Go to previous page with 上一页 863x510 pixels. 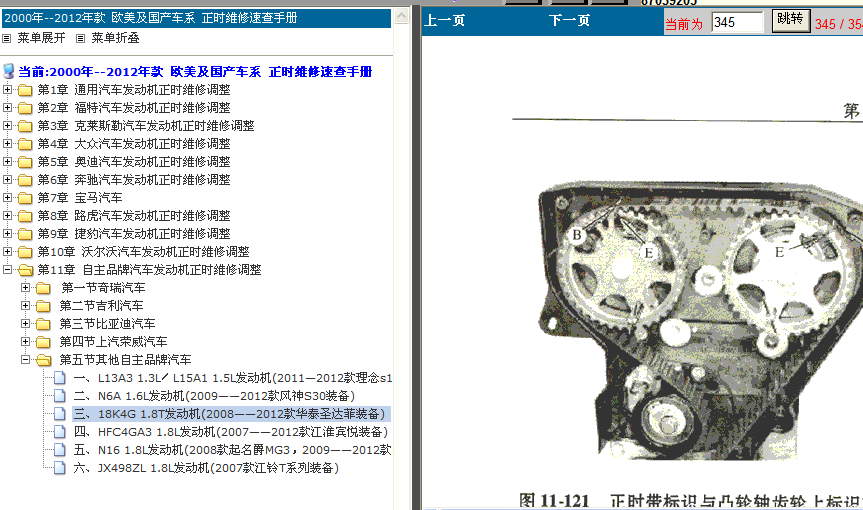coord(444,21)
